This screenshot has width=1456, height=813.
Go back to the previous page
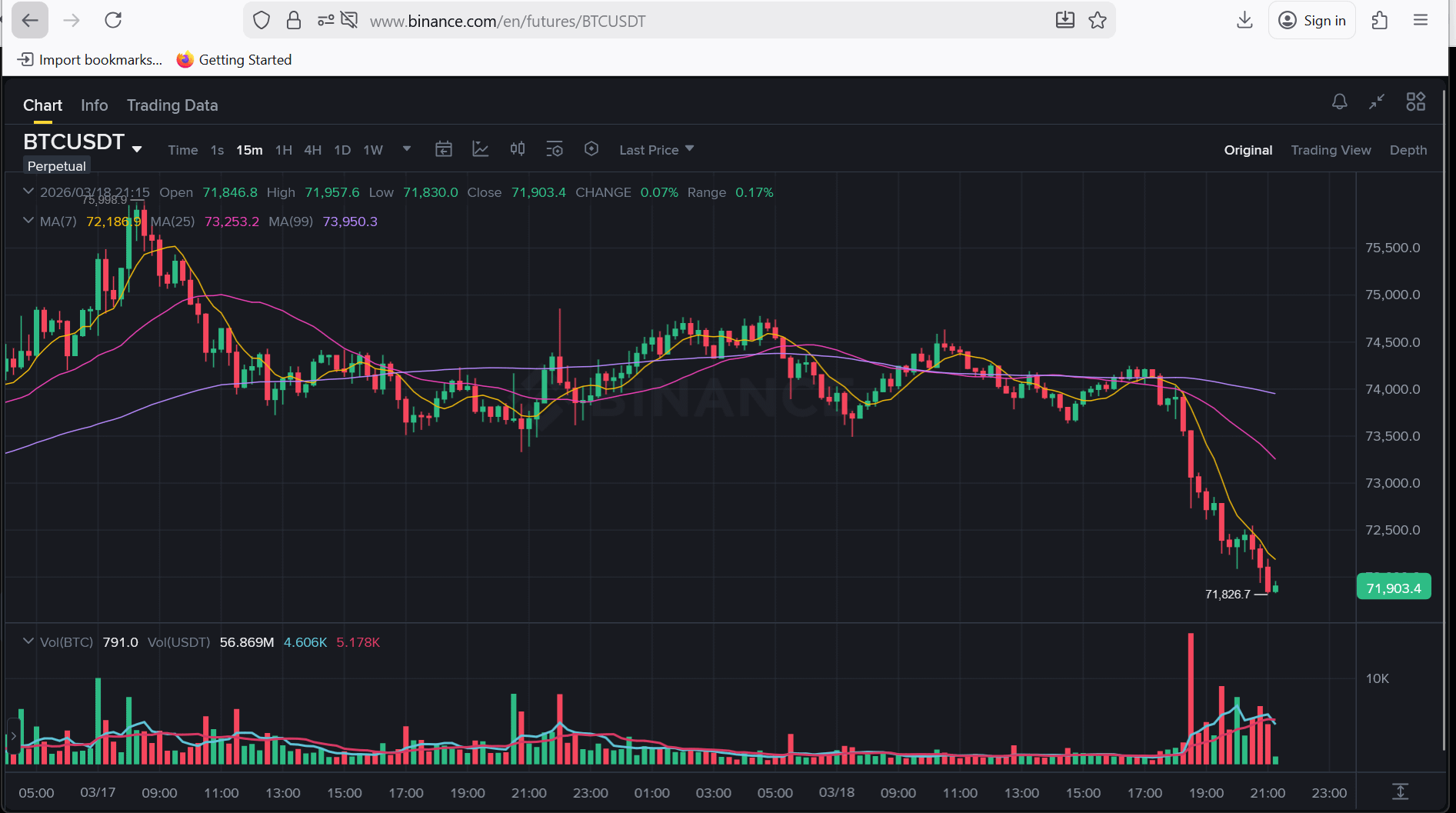(x=30, y=21)
